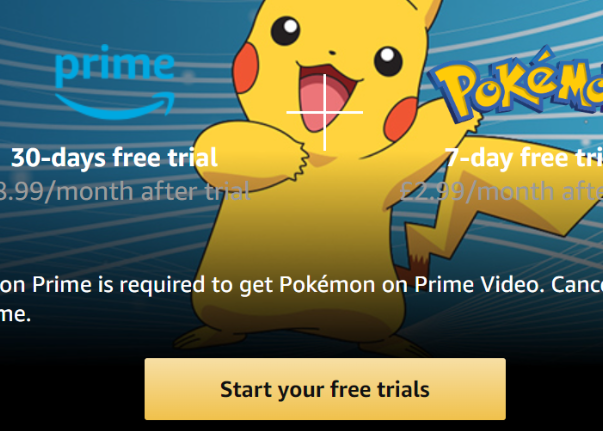Click the yellow Pokémon logo
The height and width of the screenshot is (431, 603).
coord(515,84)
